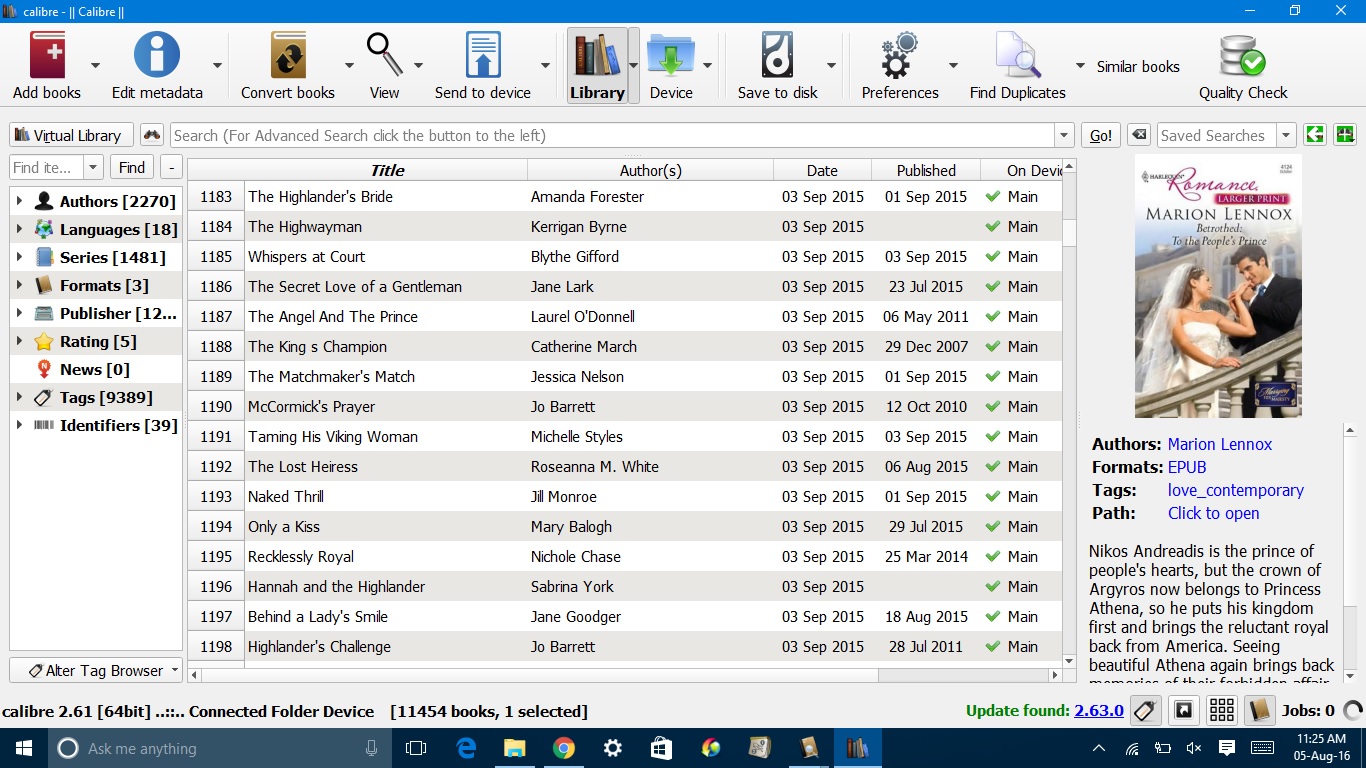Expand the Authors [2270] tree node

click(x=19, y=201)
